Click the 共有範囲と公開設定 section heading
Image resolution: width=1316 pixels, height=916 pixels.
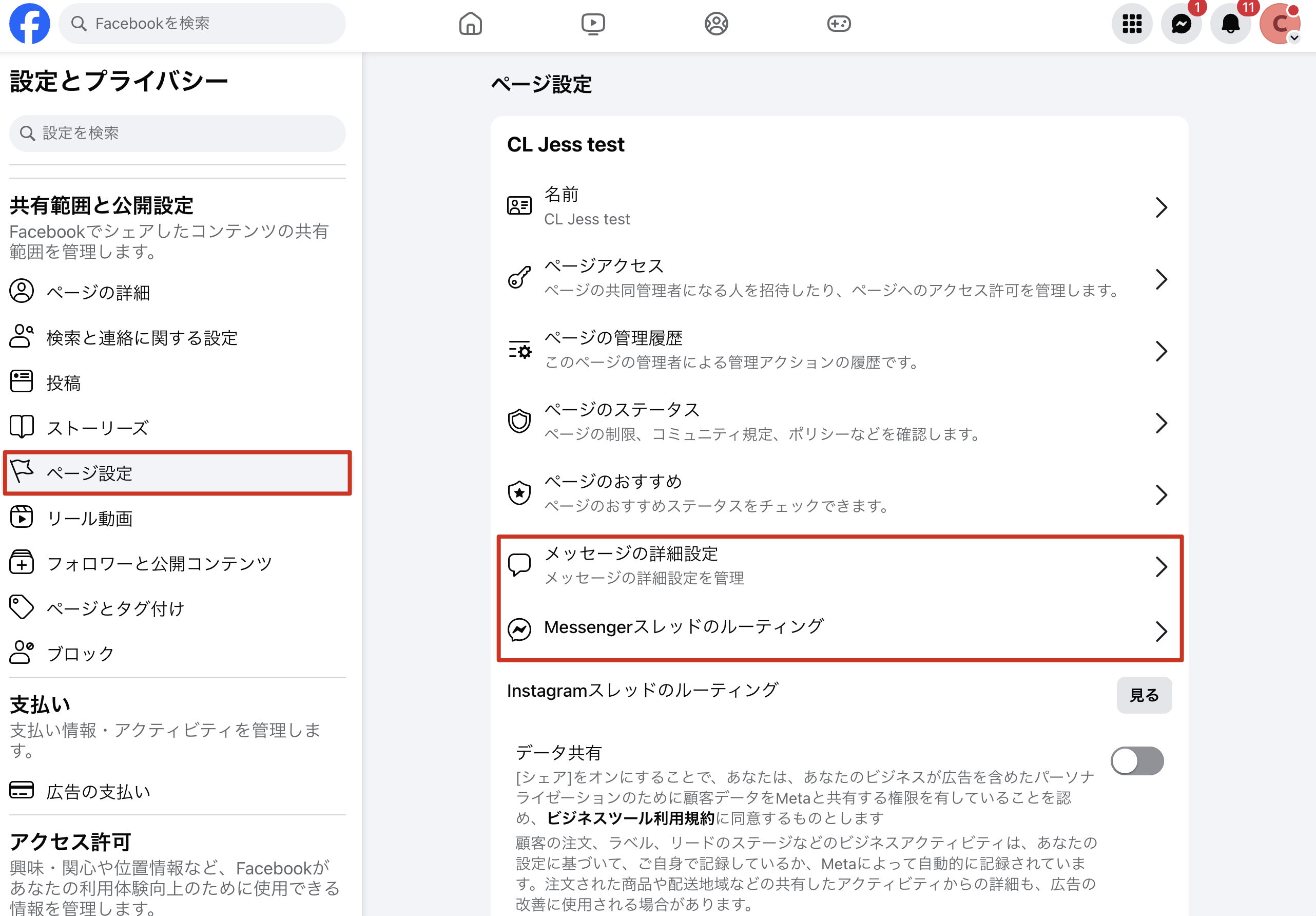tap(102, 205)
